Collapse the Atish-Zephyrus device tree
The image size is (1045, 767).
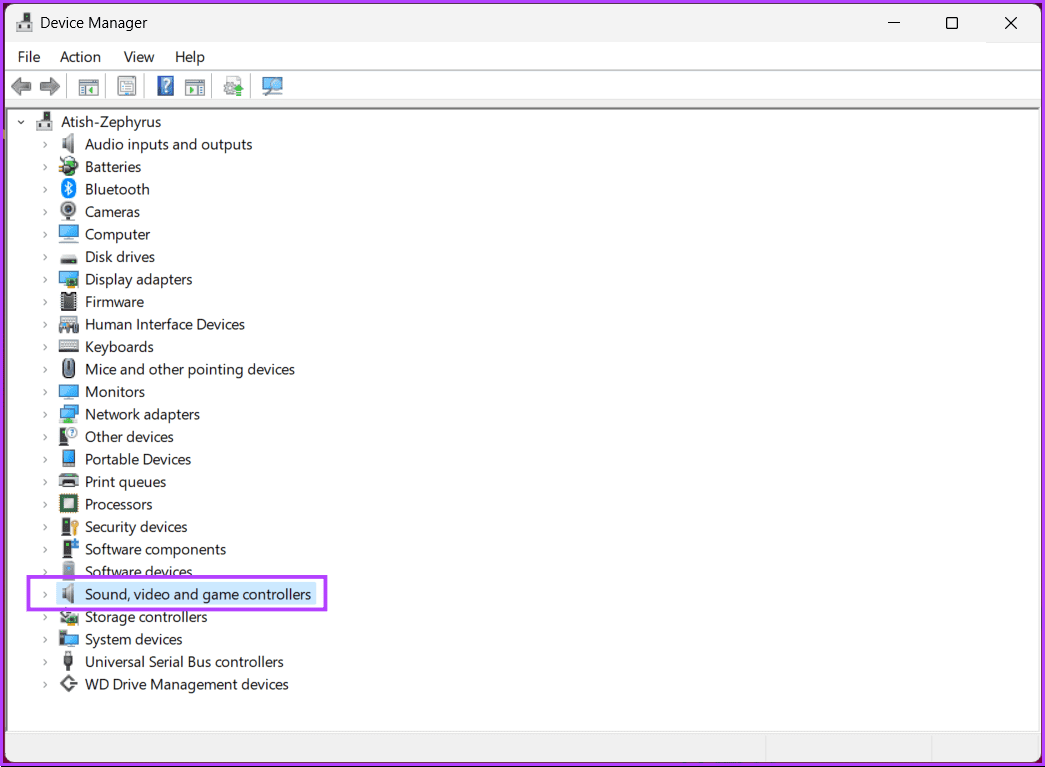[x=21, y=121]
